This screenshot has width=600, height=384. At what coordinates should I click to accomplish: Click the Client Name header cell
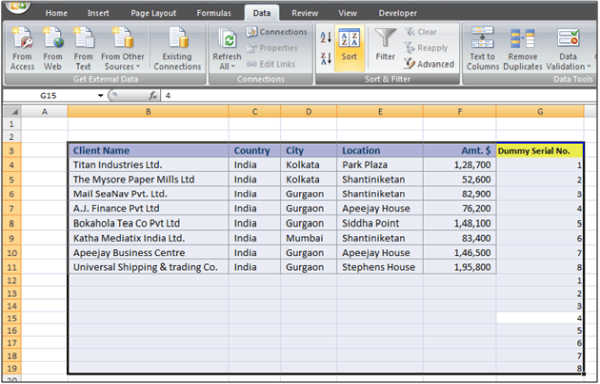(x=148, y=150)
